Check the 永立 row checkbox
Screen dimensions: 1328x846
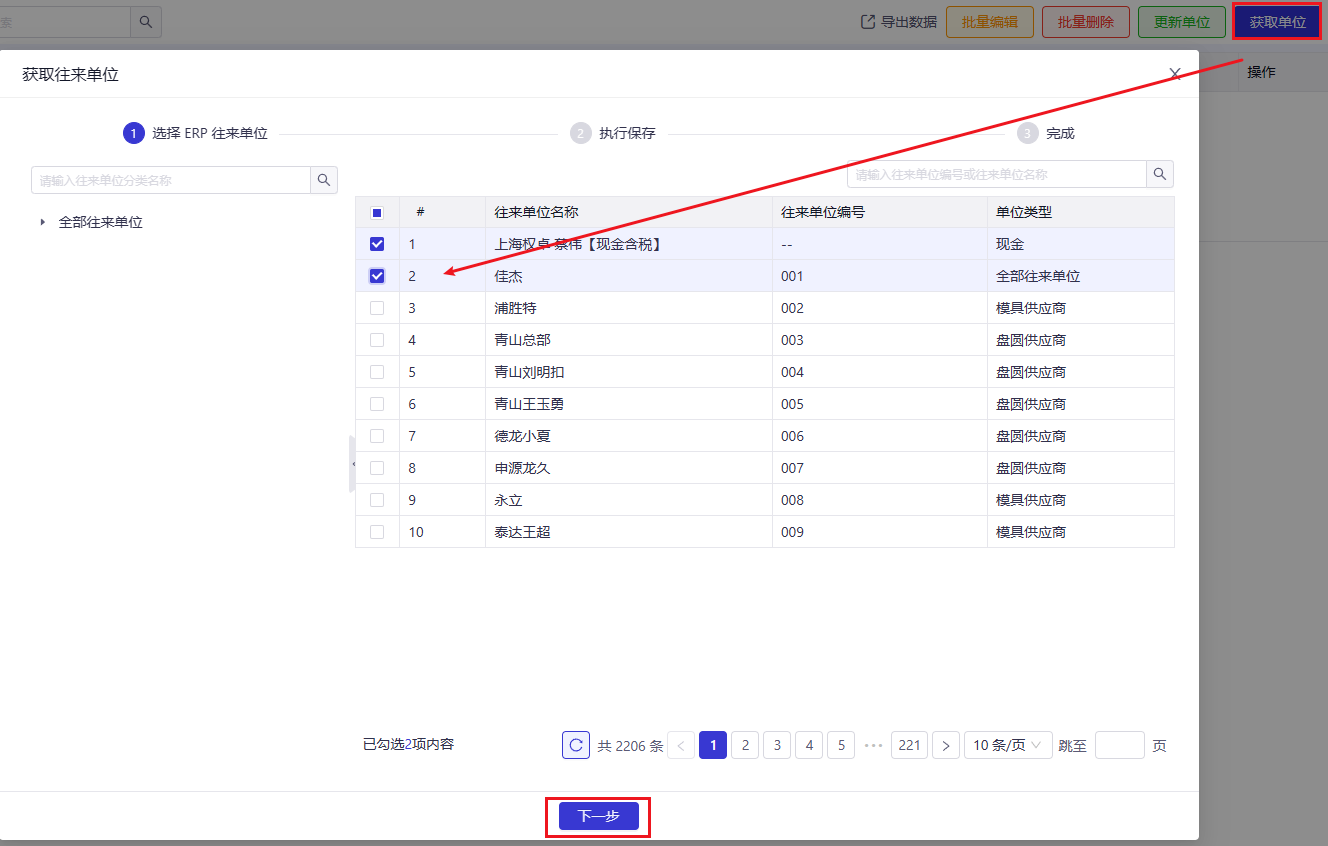click(377, 500)
